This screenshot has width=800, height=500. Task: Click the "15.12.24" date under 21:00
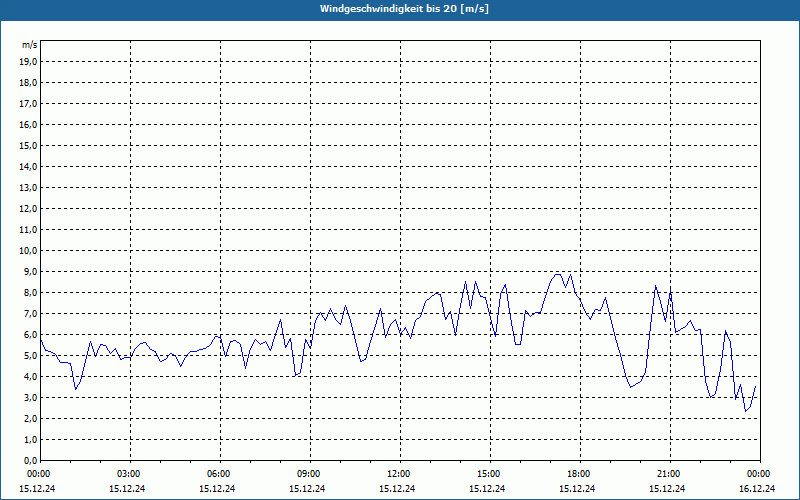pos(667,488)
